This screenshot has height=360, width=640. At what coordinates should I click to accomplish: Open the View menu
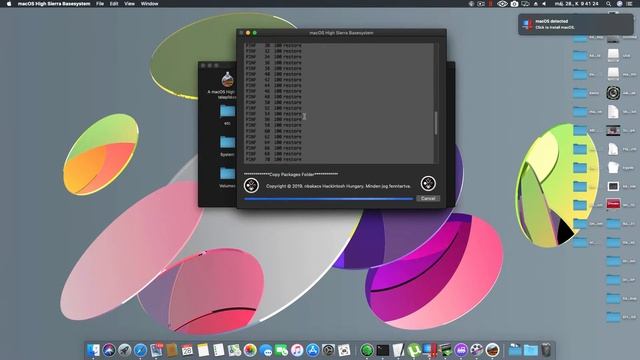[129, 4]
